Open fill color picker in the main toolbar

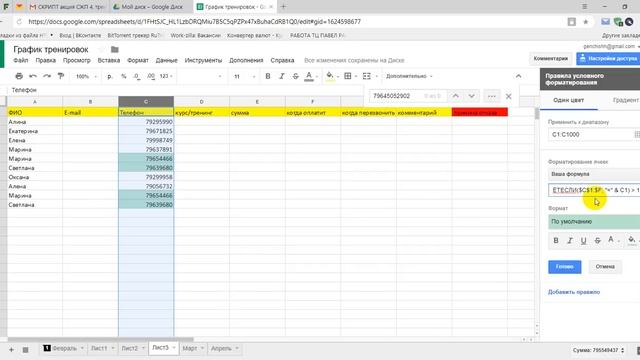click(x=330, y=76)
